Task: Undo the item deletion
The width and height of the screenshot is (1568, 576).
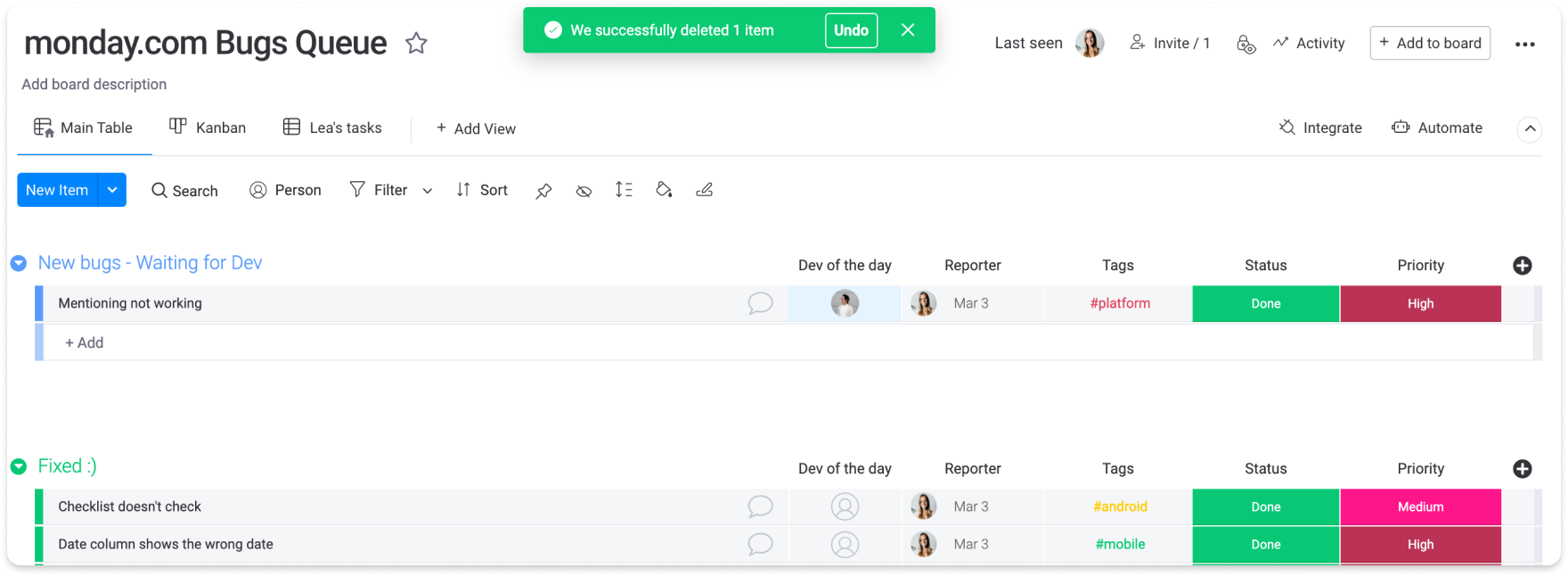Action: click(851, 30)
